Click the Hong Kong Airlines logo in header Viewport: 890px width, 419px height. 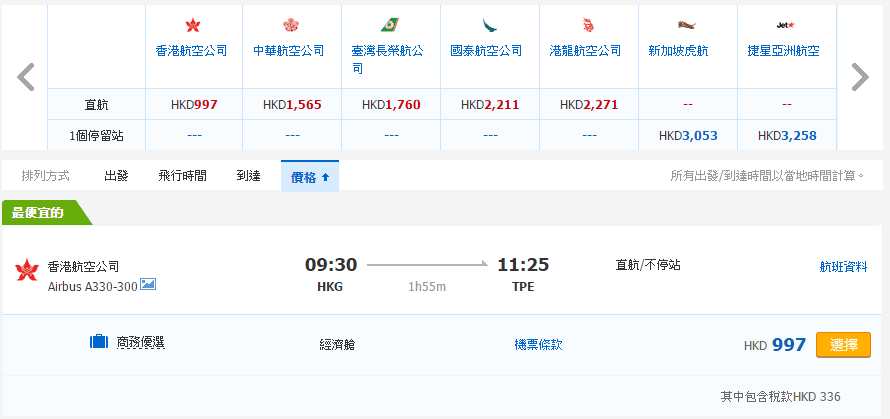(x=192, y=25)
